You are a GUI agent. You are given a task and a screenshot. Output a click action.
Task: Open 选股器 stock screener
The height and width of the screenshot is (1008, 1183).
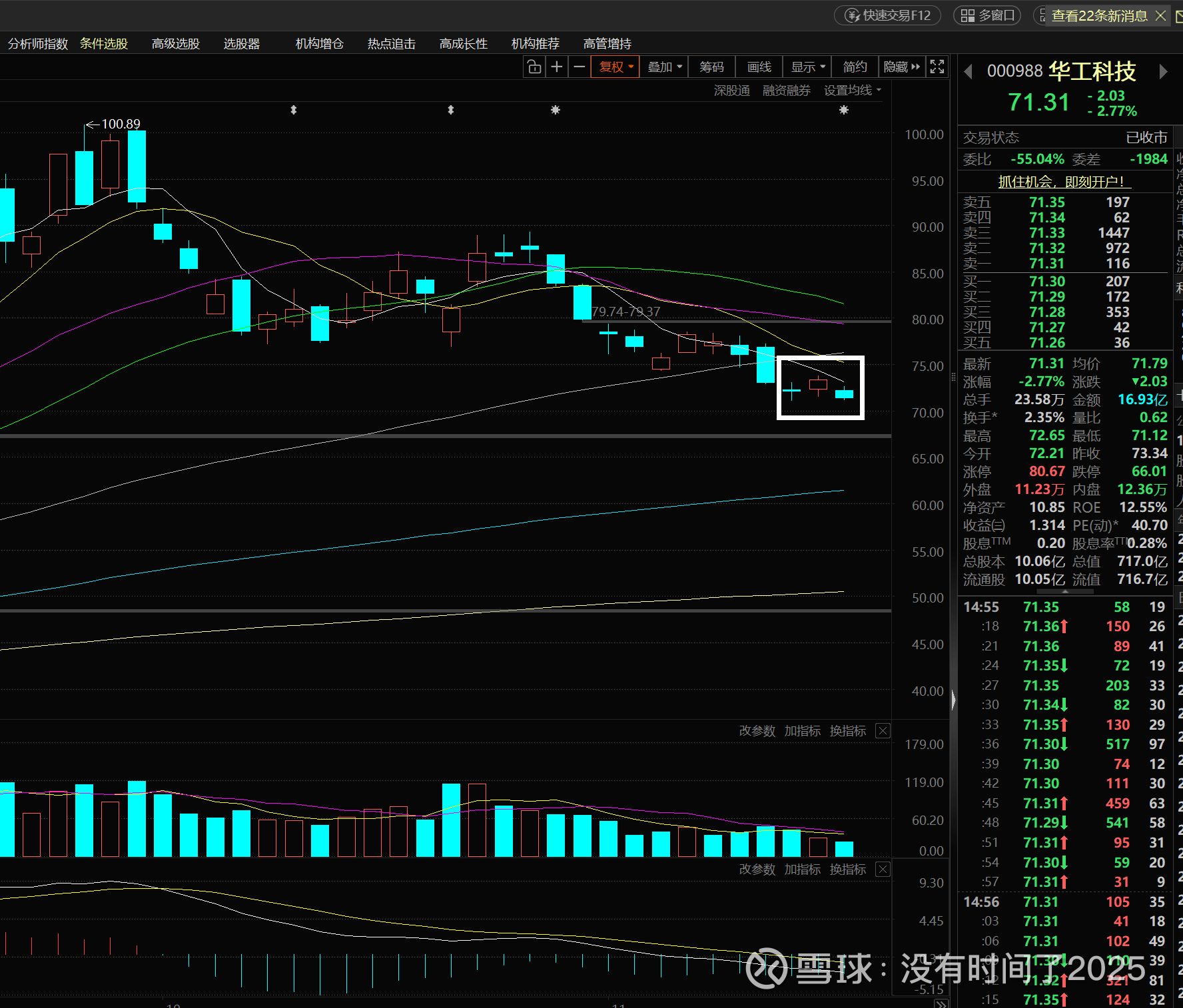[x=241, y=44]
